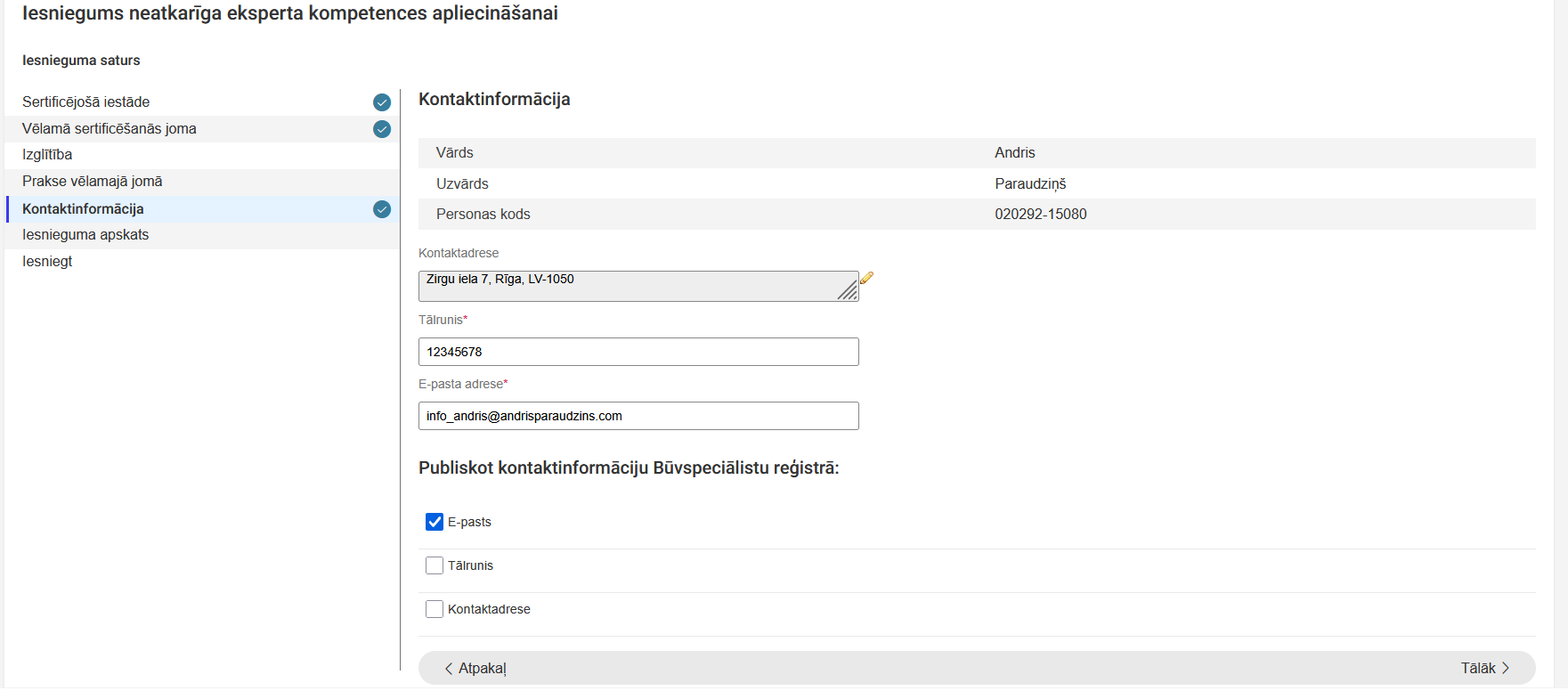Navigate to Prakse vēlamajā jomā step
This screenshot has width=1568, height=691.
[93, 182]
